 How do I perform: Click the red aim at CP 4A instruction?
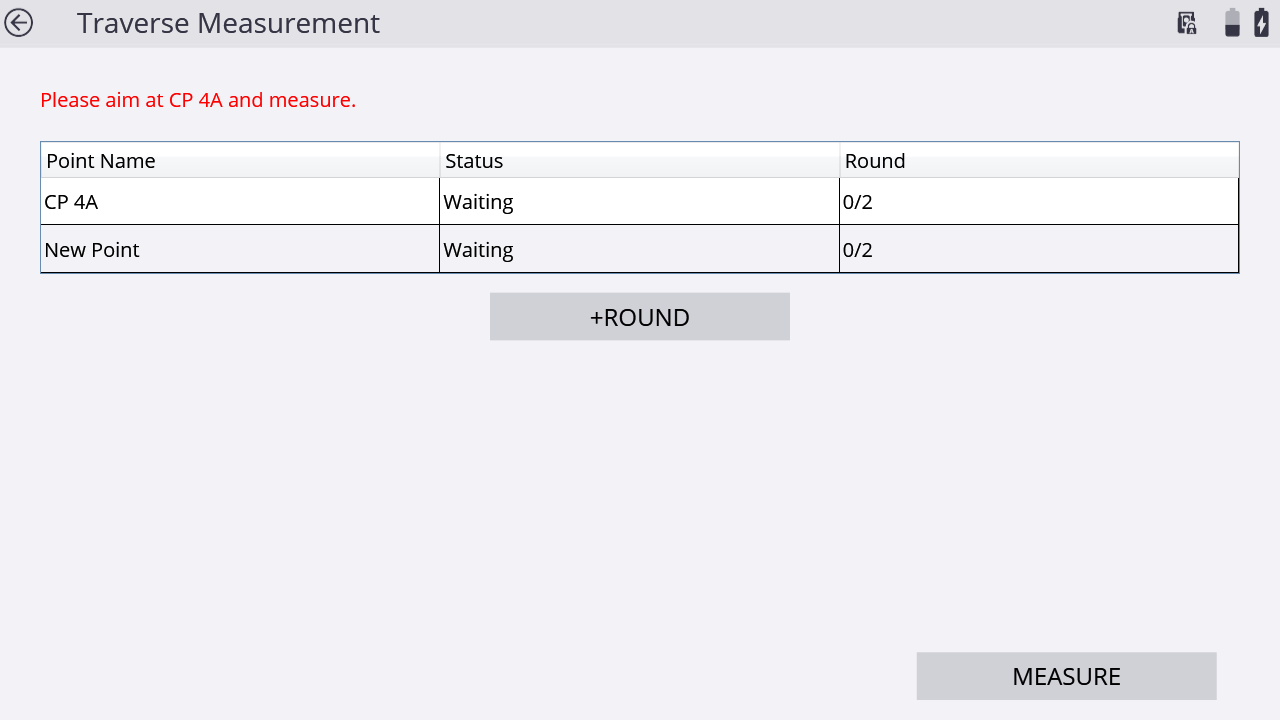pyautogui.click(x=198, y=100)
